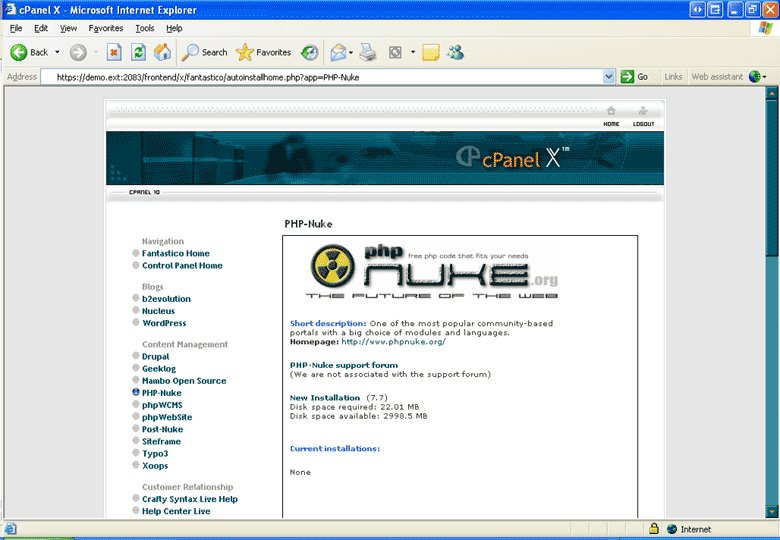Open the PHP-Nuke support forum link
Image resolution: width=780 pixels, height=540 pixels.
point(344,365)
